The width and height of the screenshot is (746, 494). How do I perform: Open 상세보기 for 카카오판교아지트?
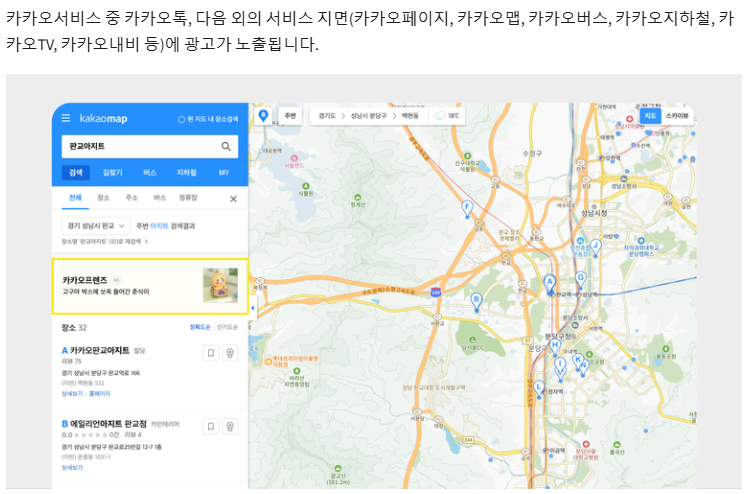coord(71,394)
